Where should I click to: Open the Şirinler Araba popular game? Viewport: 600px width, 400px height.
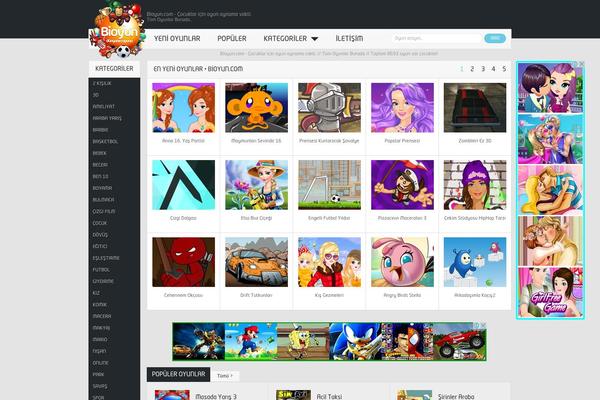pos(456,397)
